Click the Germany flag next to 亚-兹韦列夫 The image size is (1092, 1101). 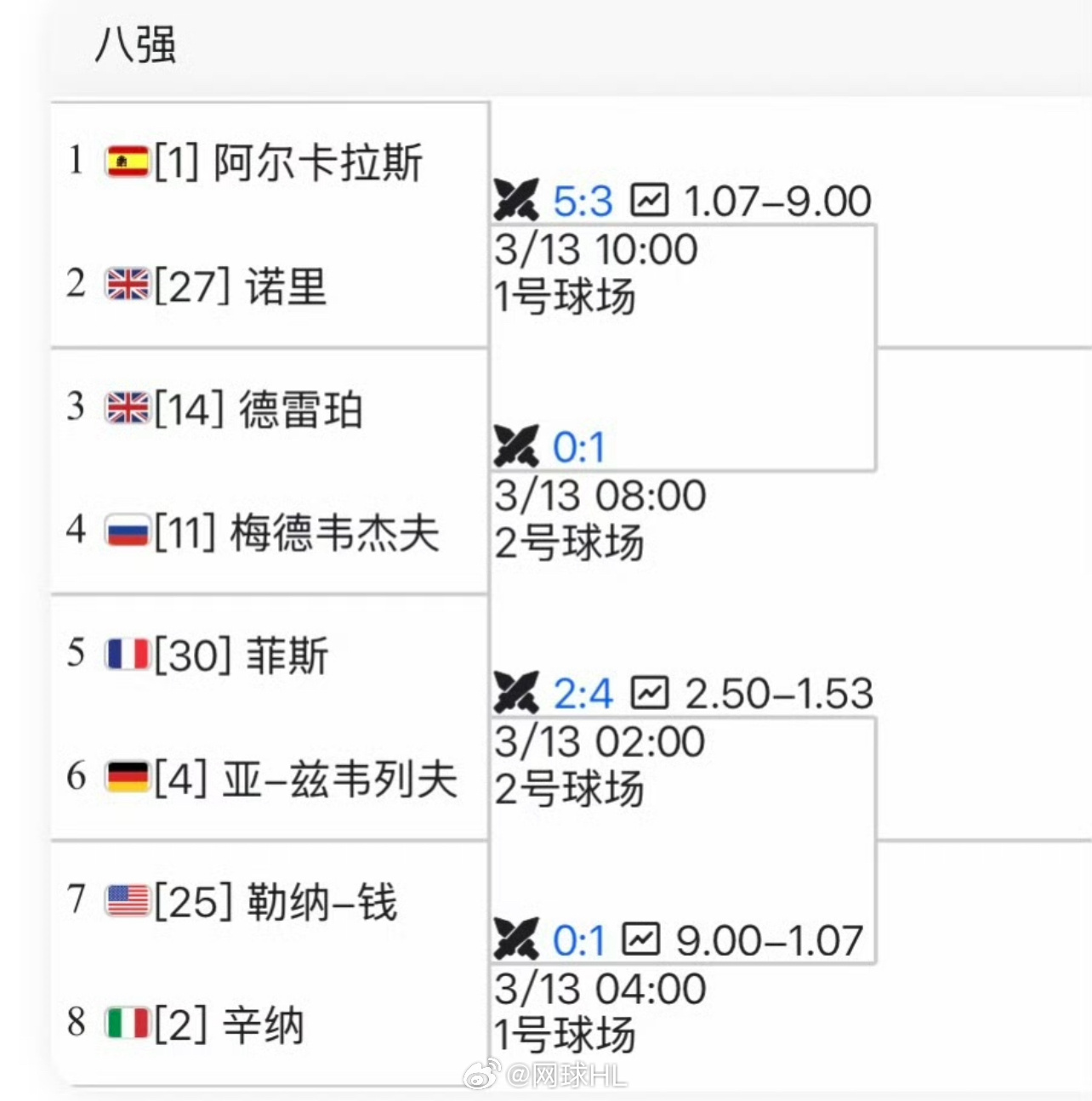pyautogui.click(x=127, y=777)
